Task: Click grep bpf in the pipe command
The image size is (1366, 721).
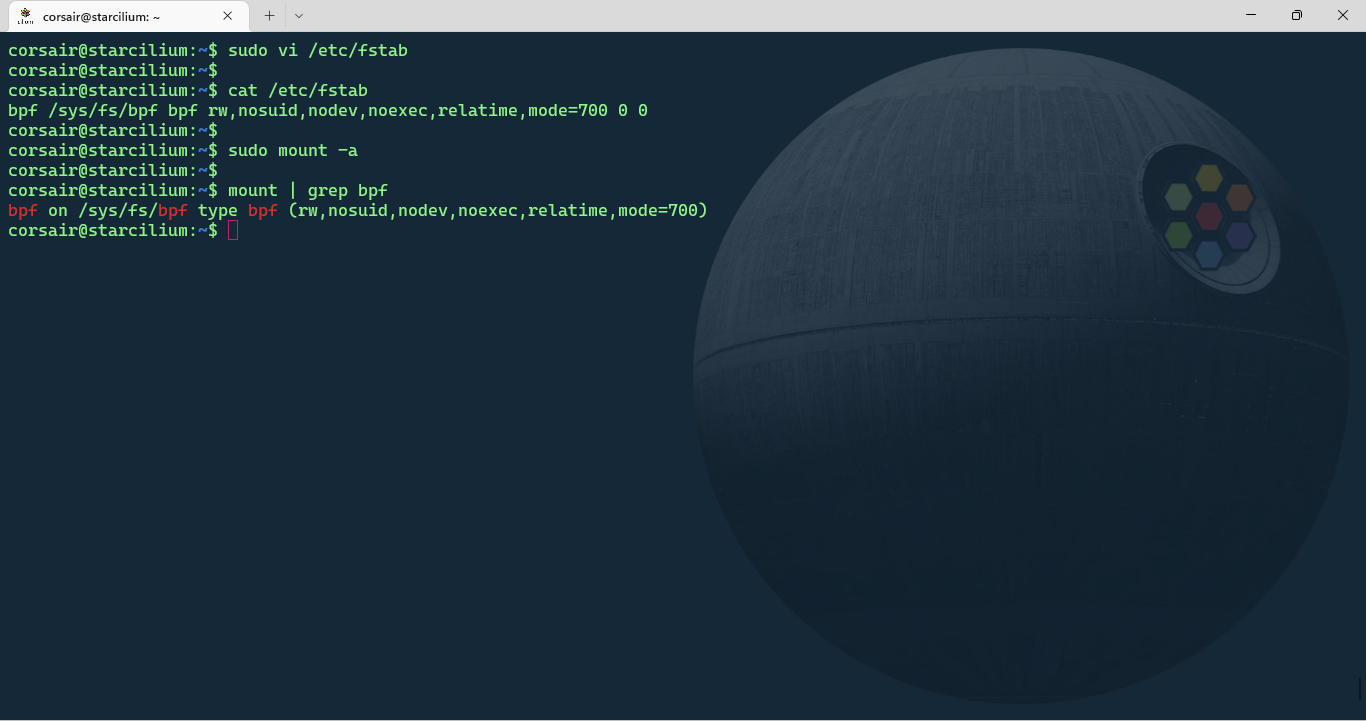Action: [x=348, y=190]
